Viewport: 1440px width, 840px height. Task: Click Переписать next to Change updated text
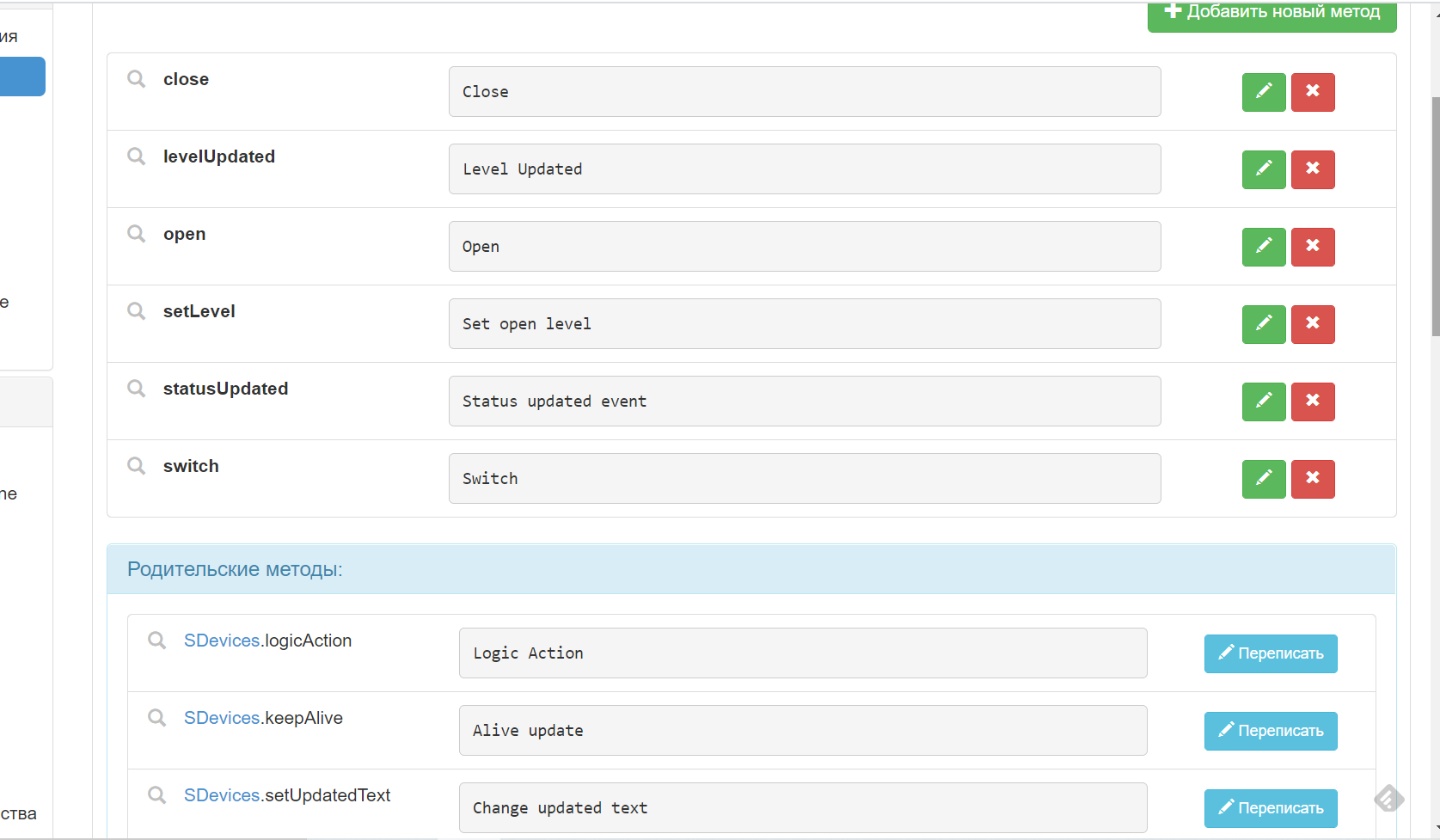click(x=1270, y=808)
